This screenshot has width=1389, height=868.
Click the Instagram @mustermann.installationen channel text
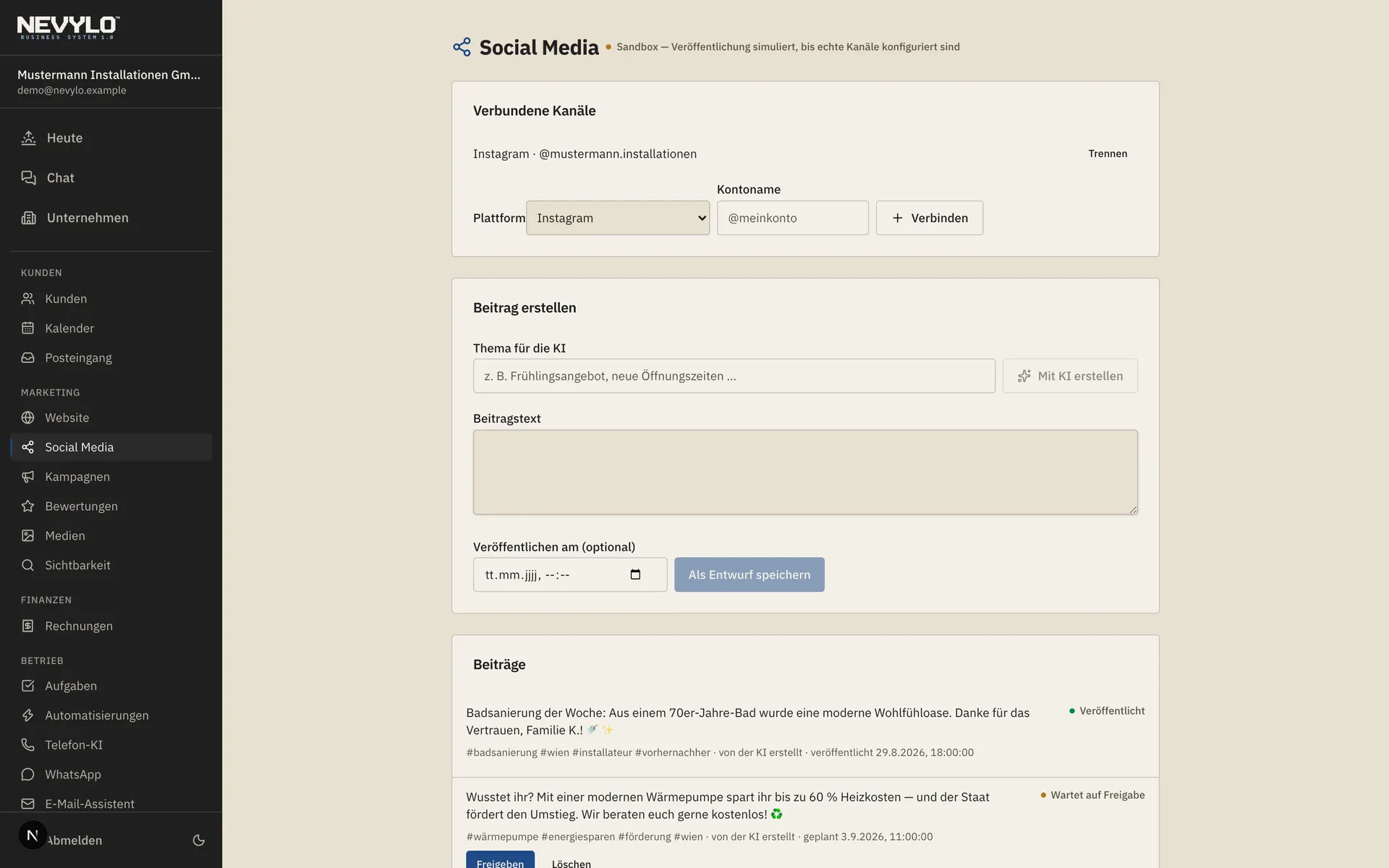coord(585,153)
